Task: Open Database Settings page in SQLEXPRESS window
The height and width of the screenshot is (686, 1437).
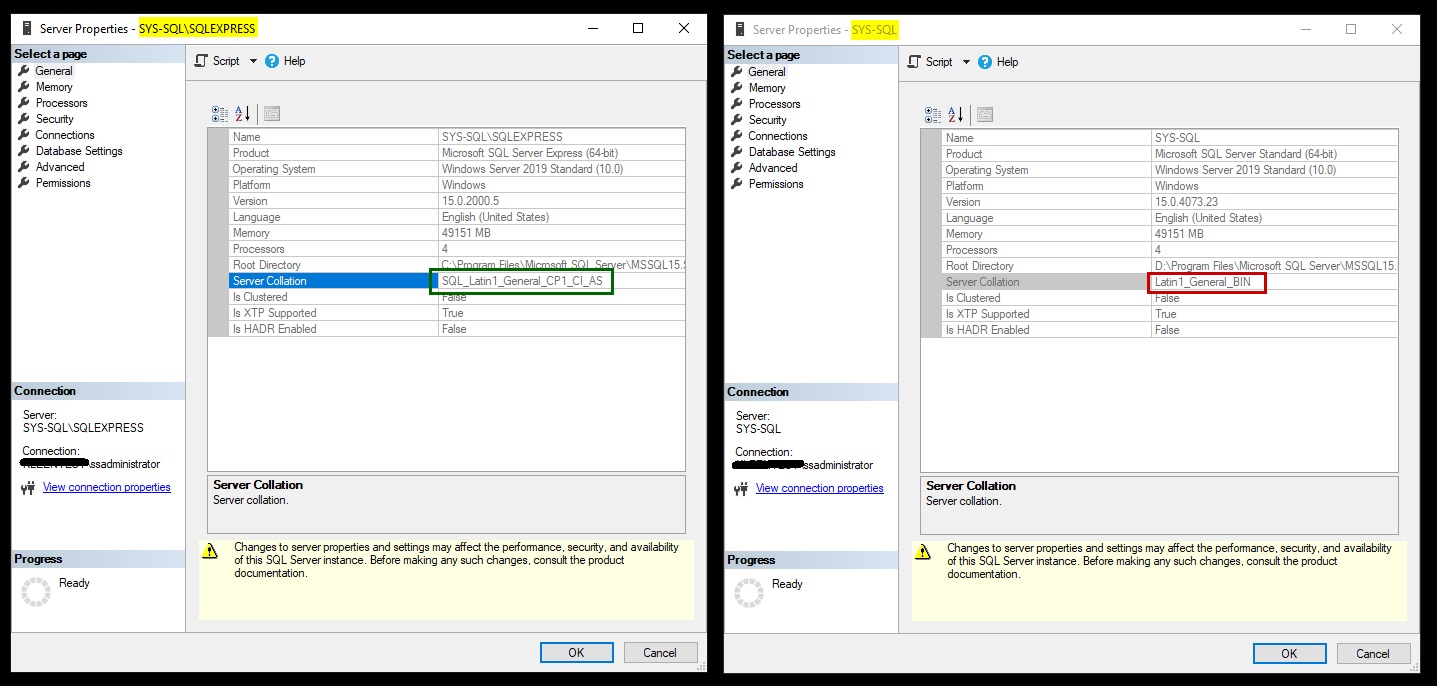Action: click(79, 151)
